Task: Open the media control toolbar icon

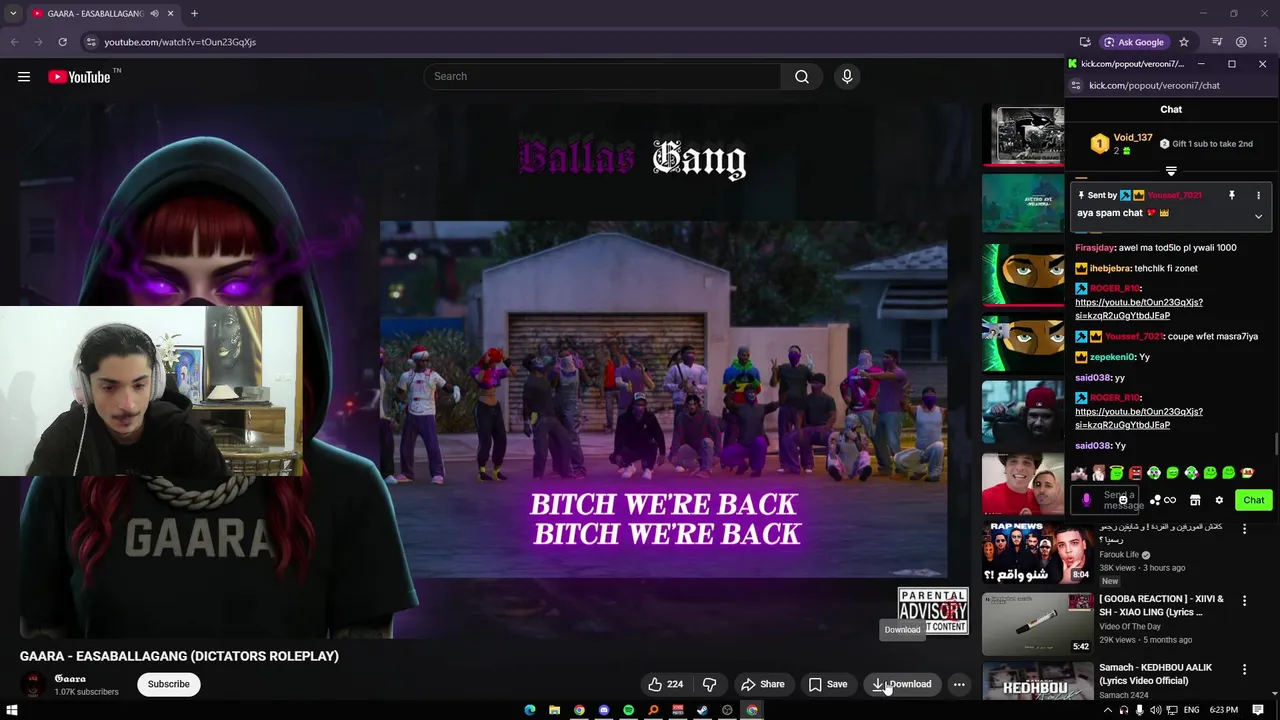Action: click(1217, 42)
